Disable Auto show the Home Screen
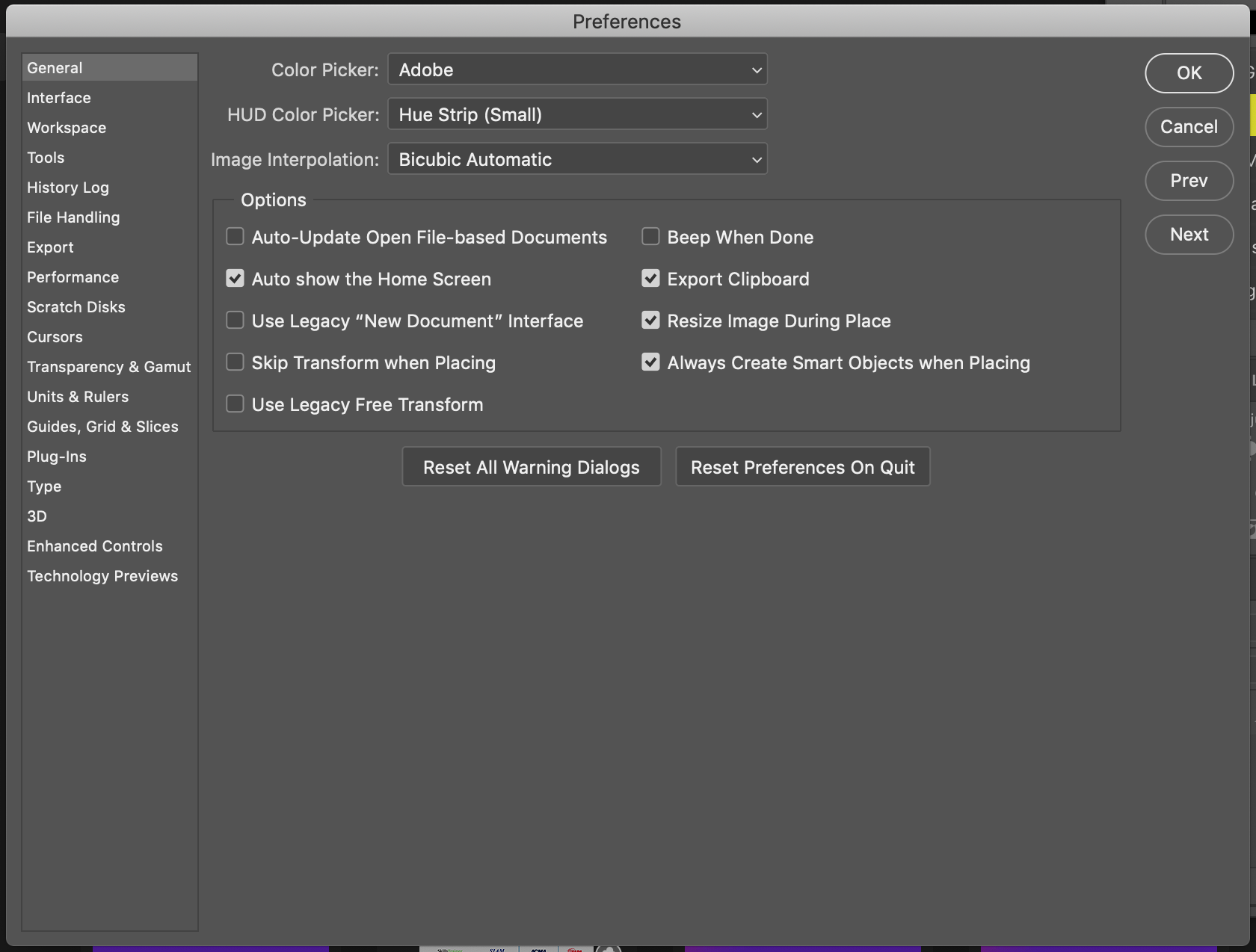The height and width of the screenshot is (952, 1256). (235, 278)
